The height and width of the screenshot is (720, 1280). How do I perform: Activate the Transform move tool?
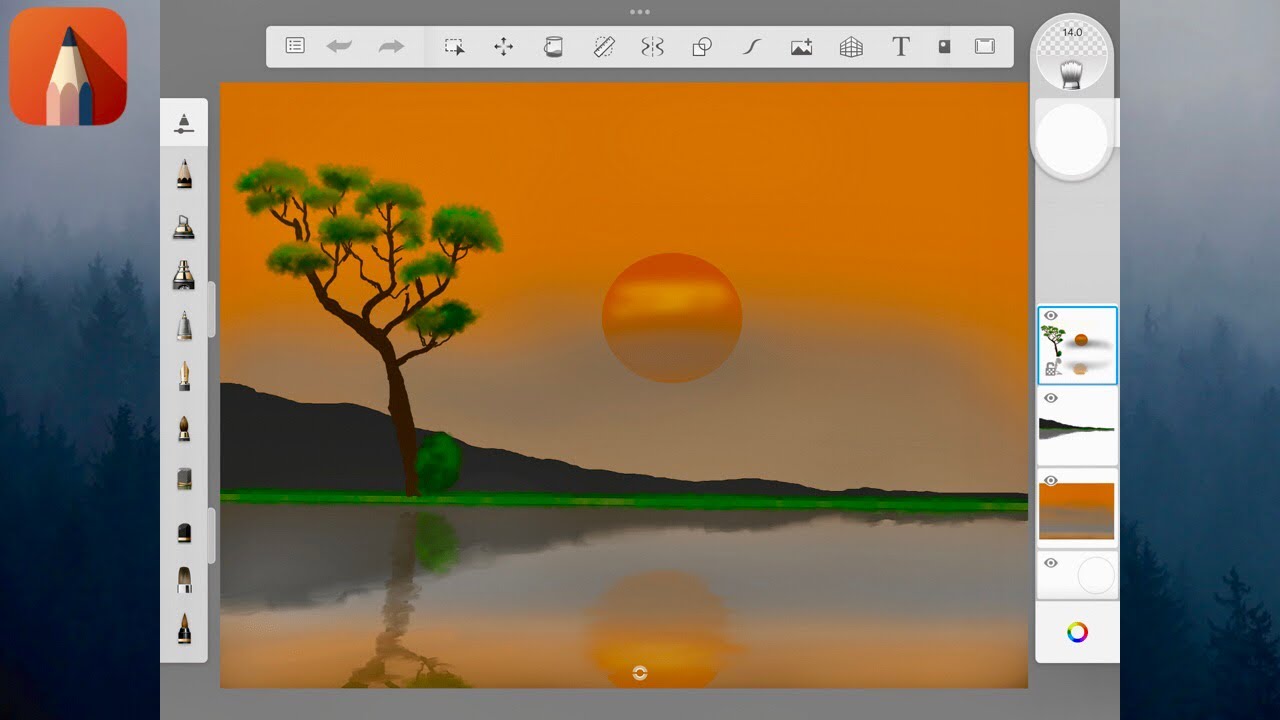click(504, 47)
